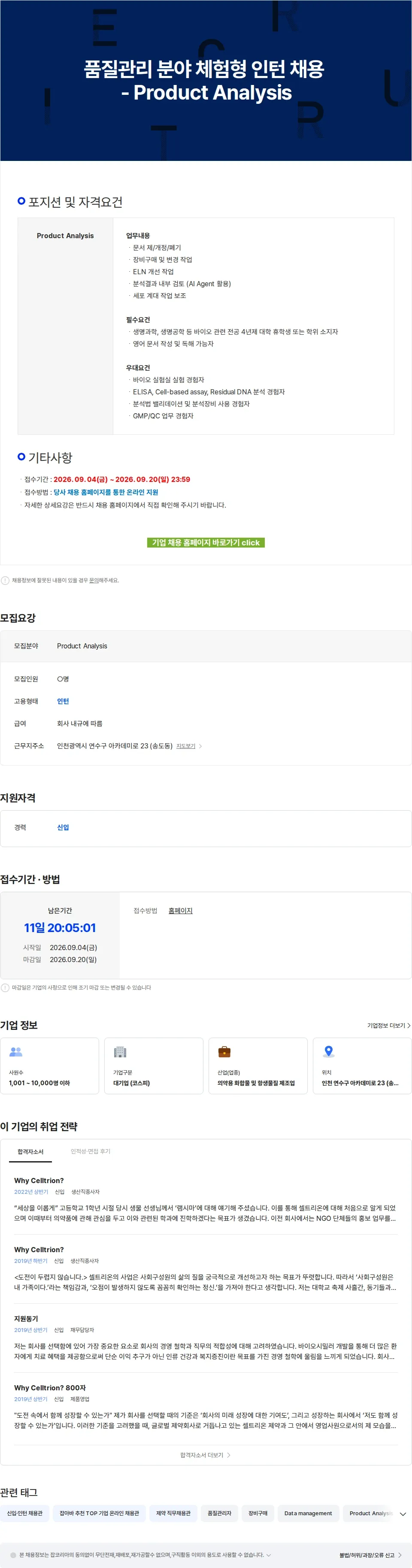Click the 당사 채용 홈페이지를 통한 온라인 지원 text

tap(106, 492)
